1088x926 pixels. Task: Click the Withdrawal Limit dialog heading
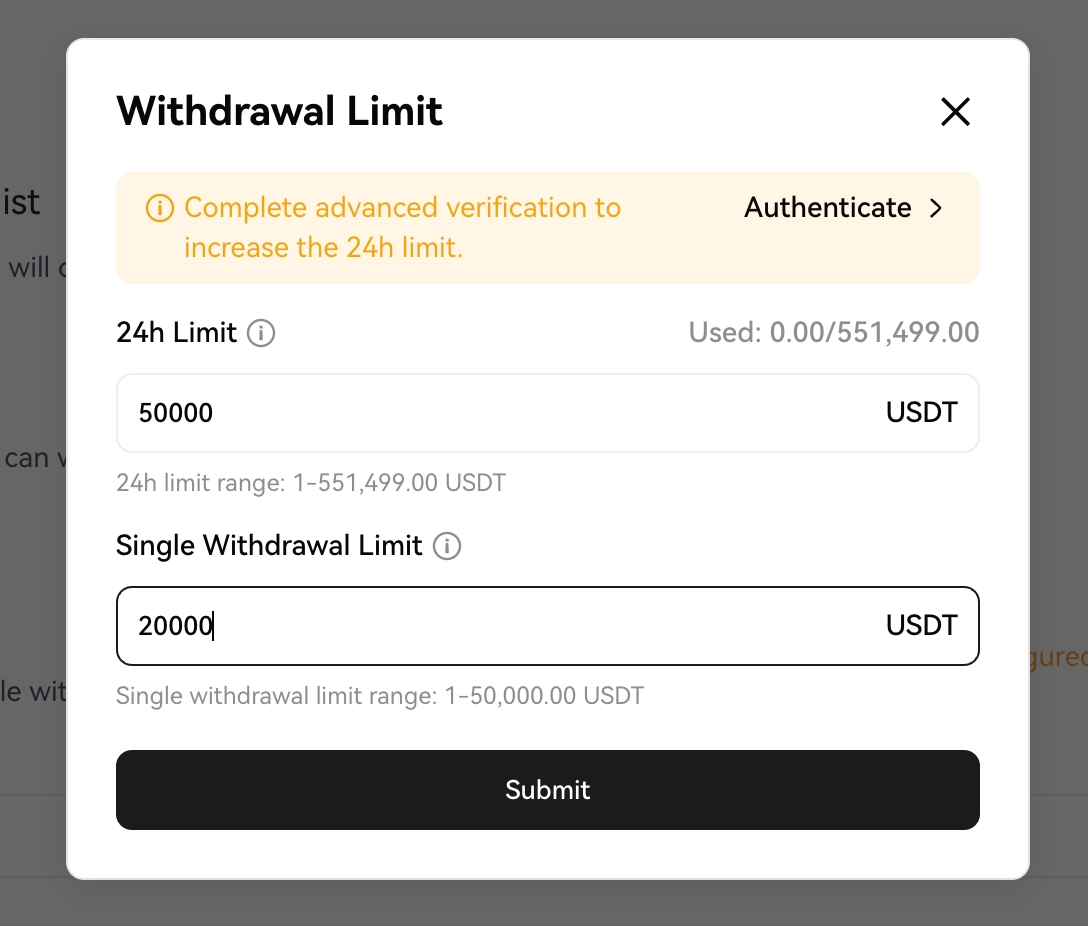tap(280, 111)
